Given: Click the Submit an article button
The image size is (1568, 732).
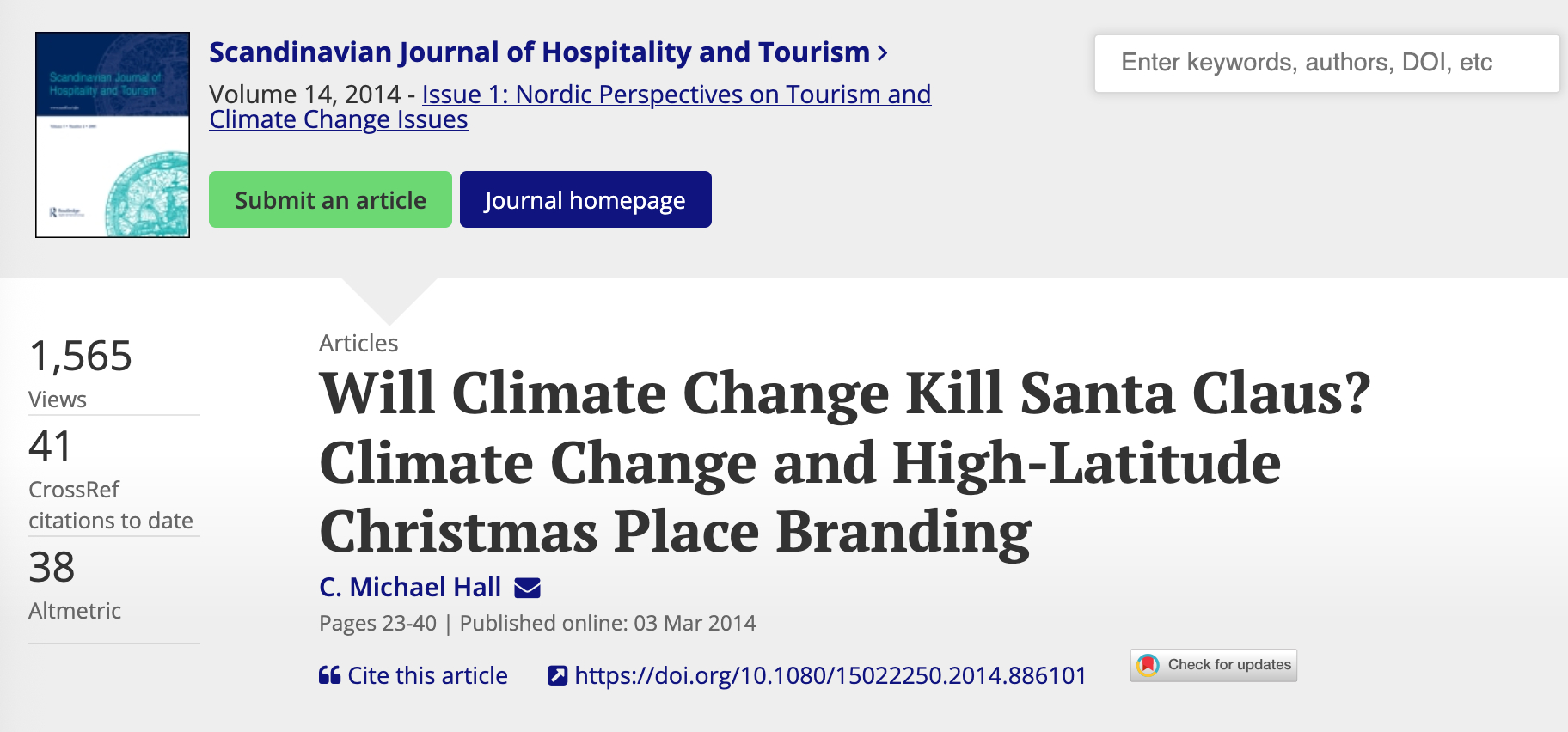Looking at the screenshot, I should tap(330, 200).
